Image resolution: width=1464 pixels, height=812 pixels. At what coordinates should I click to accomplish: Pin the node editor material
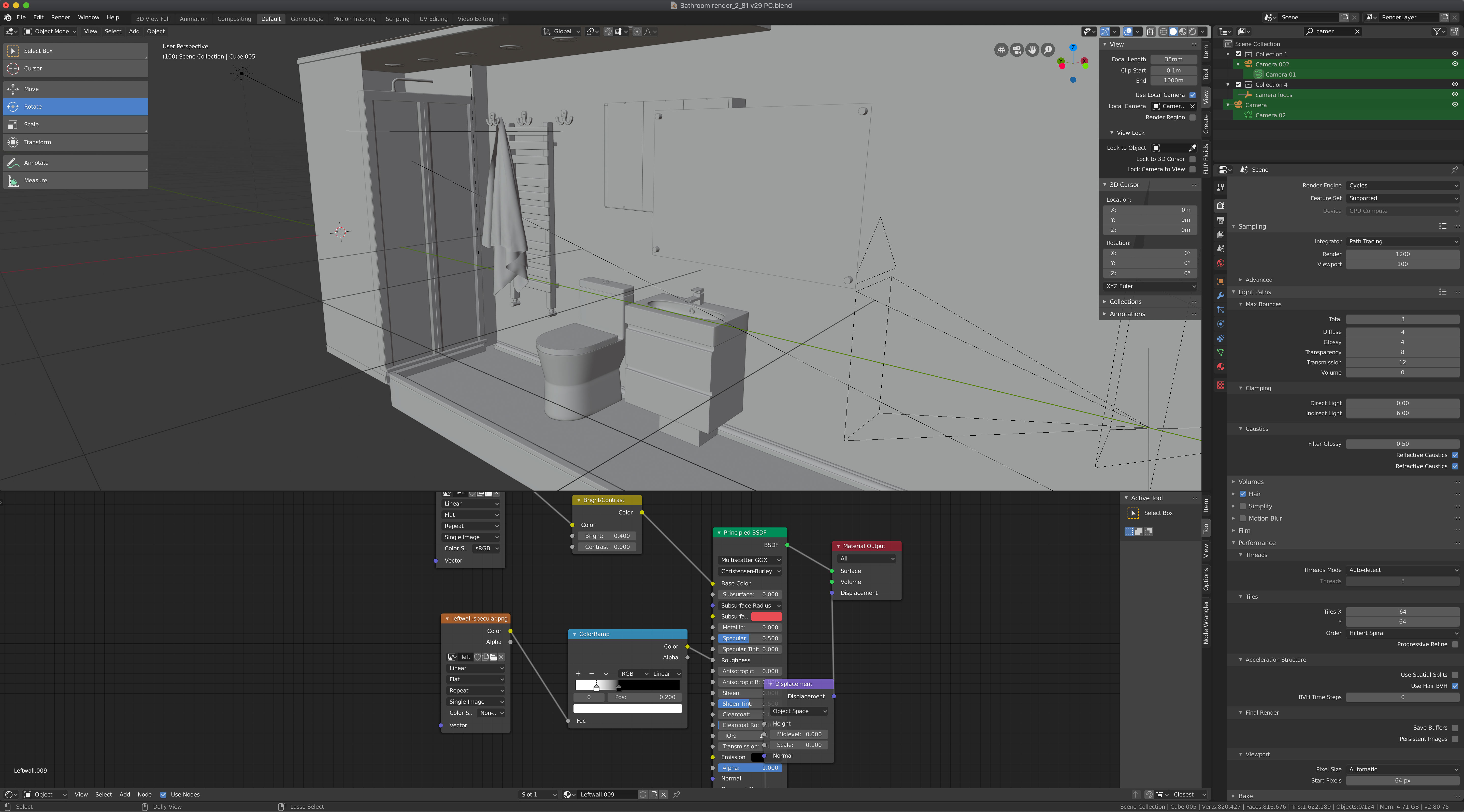676,794
